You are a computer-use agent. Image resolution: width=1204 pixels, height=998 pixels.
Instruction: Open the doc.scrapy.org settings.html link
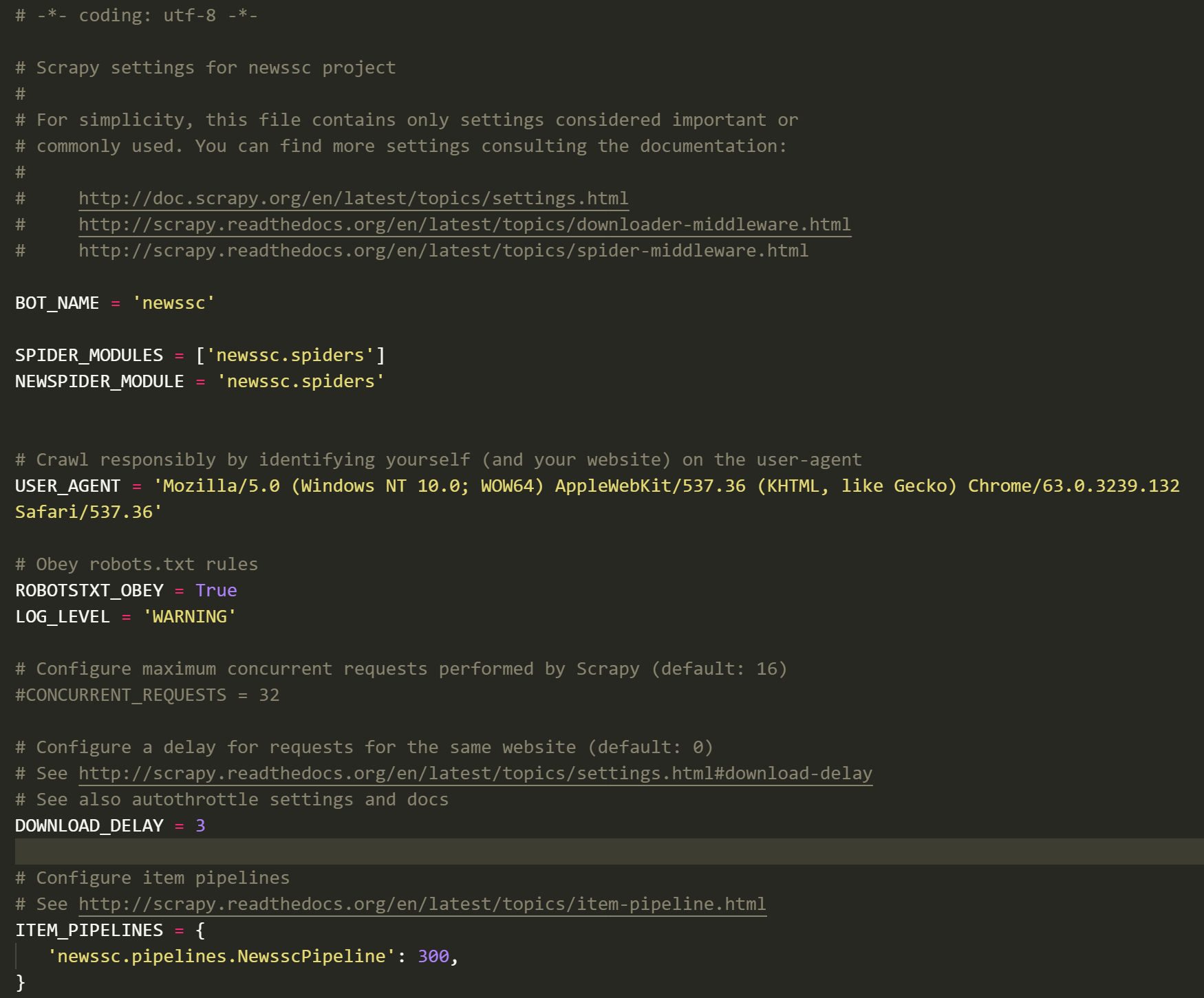pyautogui.click(x=353, y=199)
